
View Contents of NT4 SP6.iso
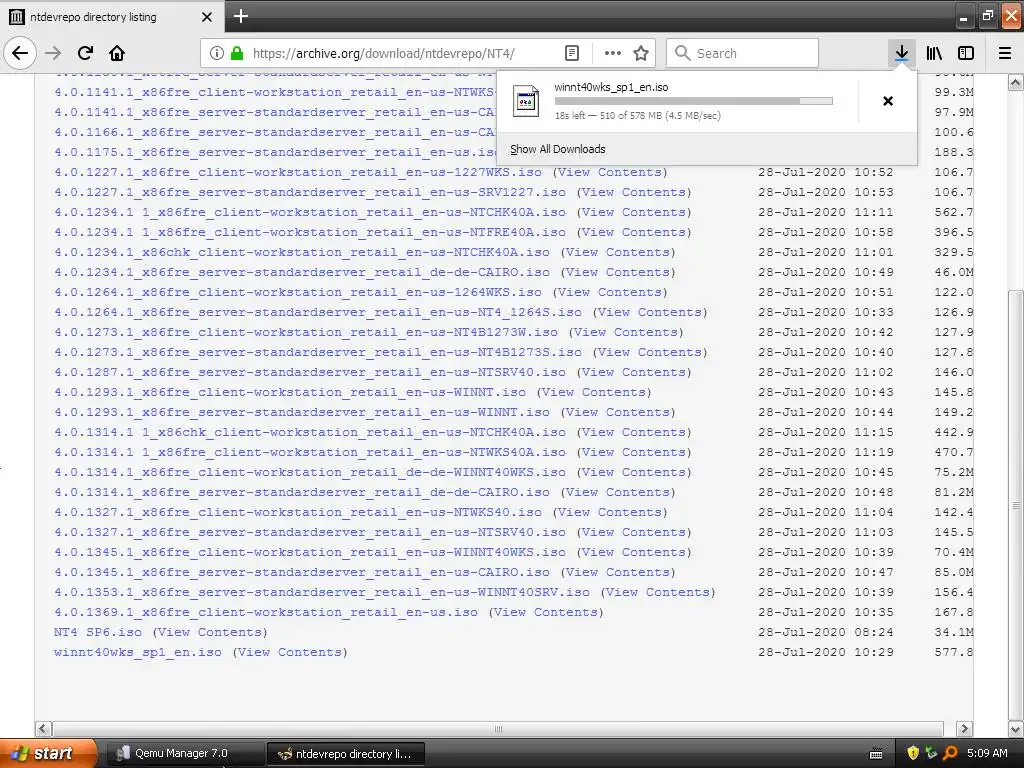click(210, 632)
